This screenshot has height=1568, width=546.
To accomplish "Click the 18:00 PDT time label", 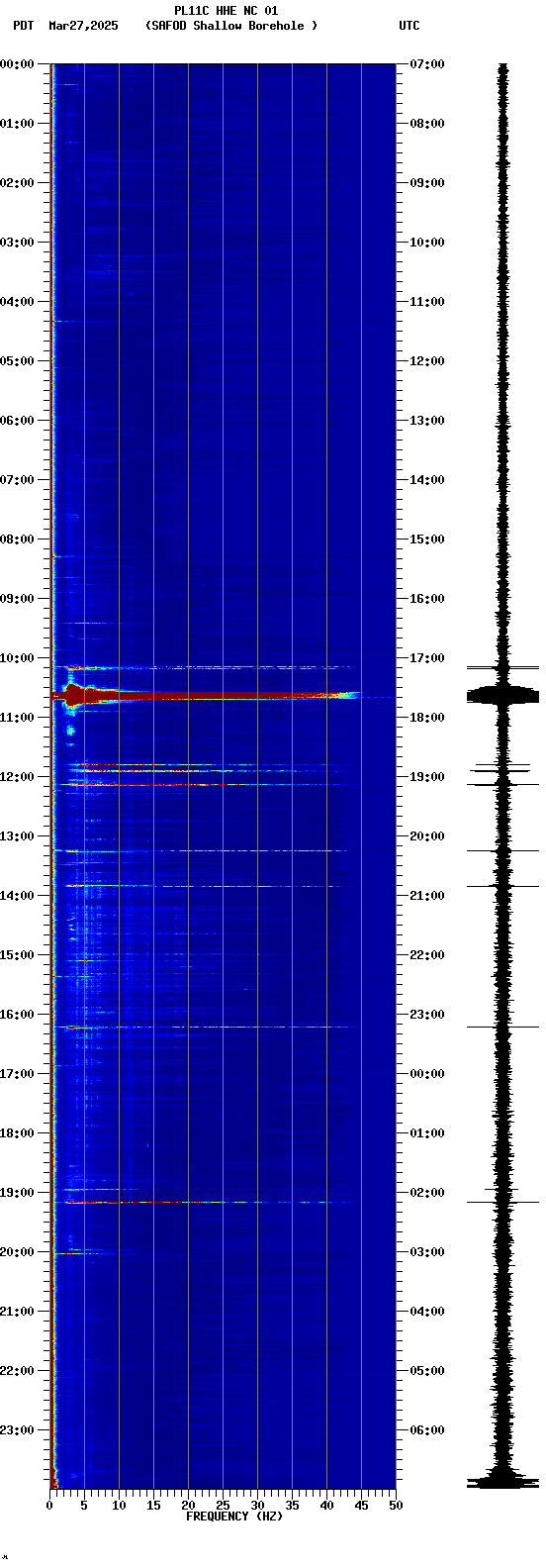I will point(17,1133).
